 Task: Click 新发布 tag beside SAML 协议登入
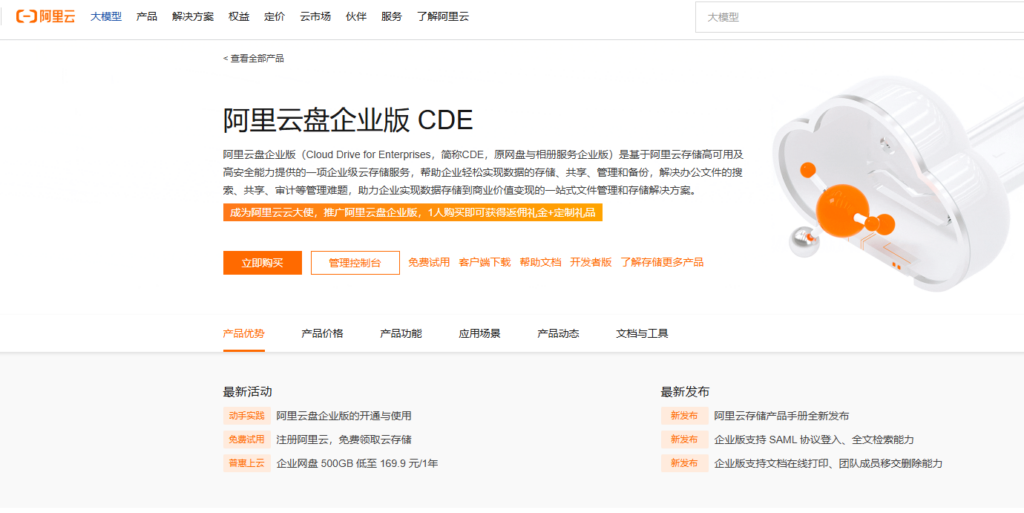(x=684, y=439)
